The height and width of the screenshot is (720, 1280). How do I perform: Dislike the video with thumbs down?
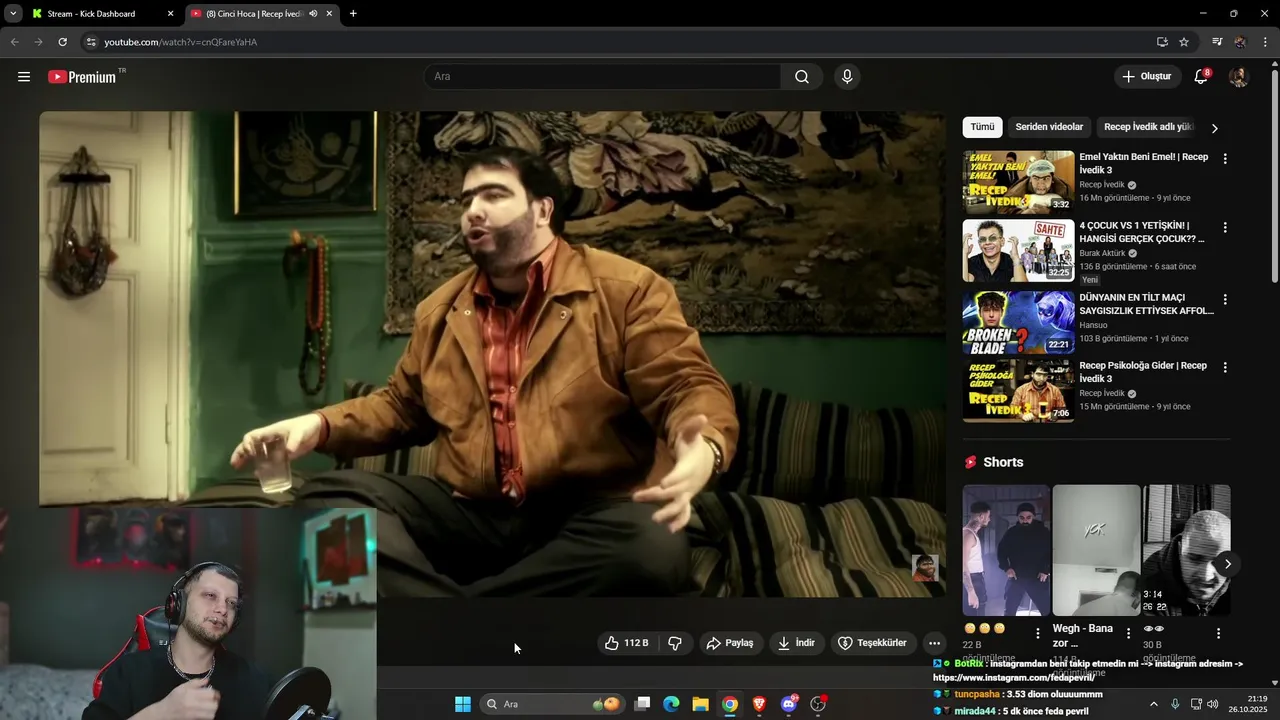pyautogui.click(x=675, y=643)
